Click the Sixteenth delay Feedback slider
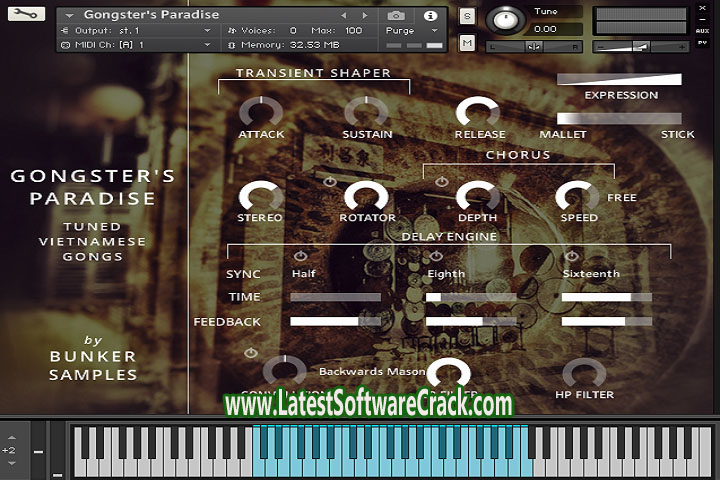Image resolution: width=720 pixels, height=480 pixels. pos(607,322)
